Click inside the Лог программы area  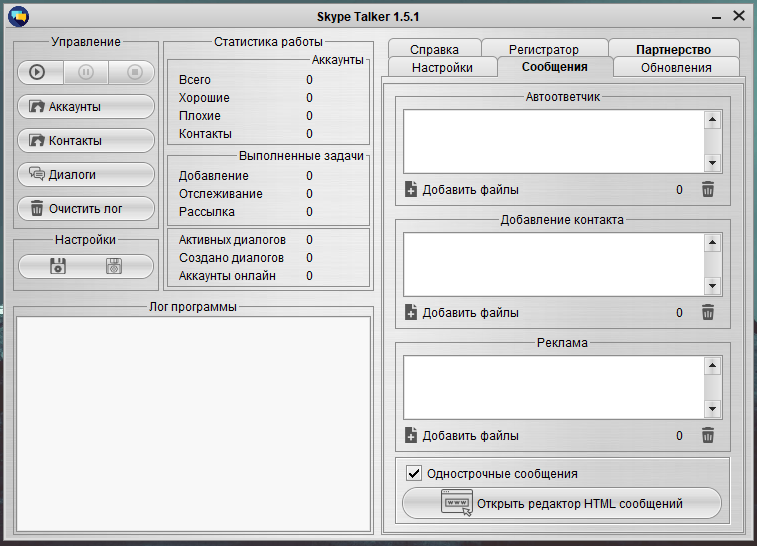click(x=193, y=424)
